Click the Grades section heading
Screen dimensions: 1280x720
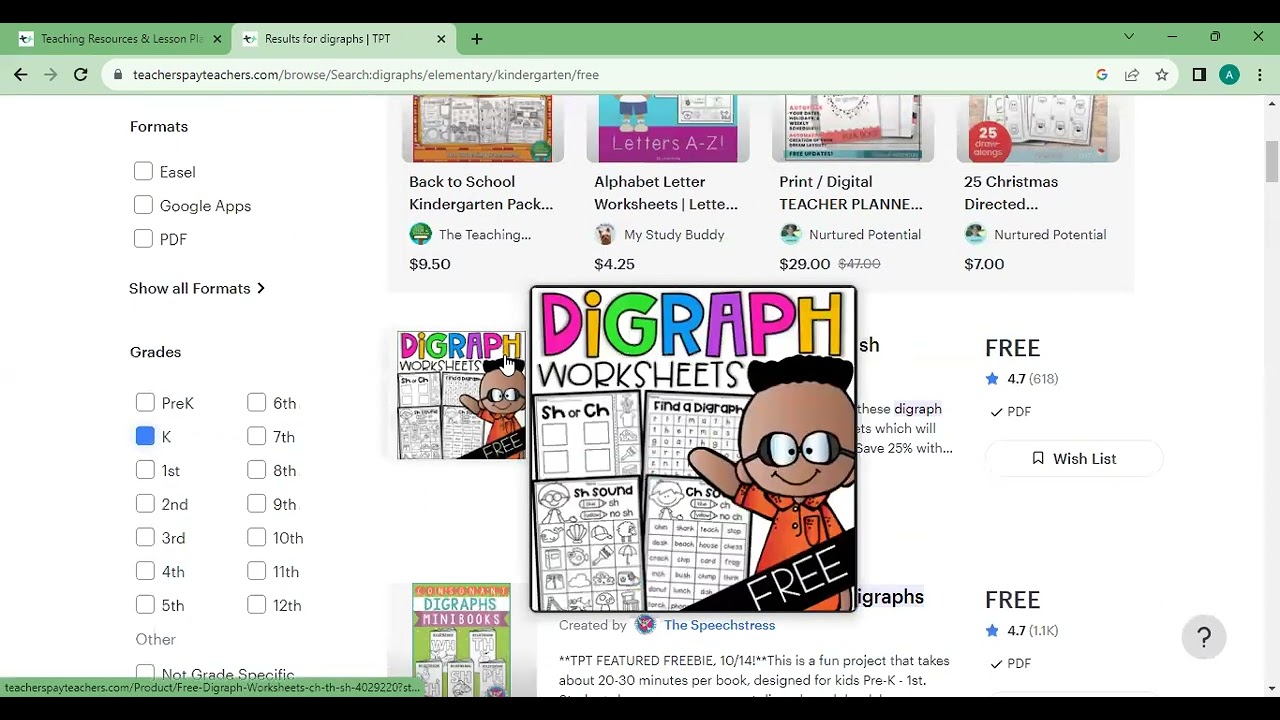(155, 352)
